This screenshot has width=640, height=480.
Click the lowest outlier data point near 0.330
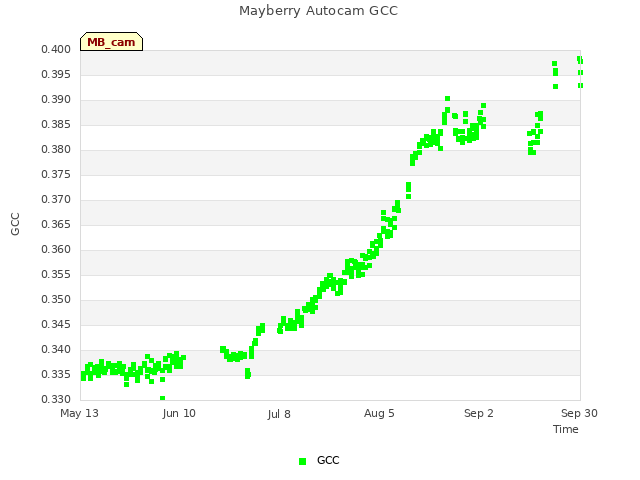point(162,398)
